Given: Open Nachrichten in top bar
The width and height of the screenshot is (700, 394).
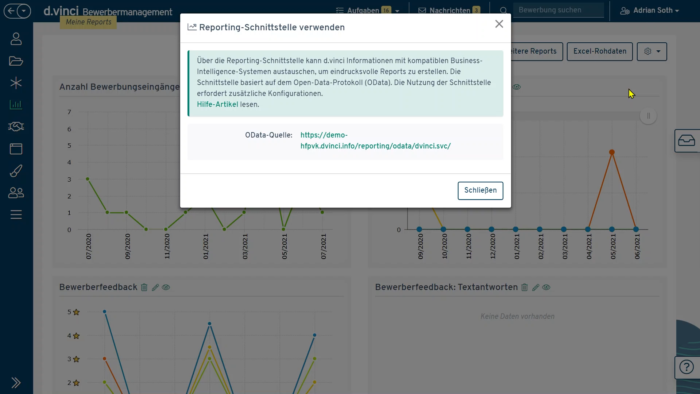Looking at the screenshot, I should coord(449,10).
